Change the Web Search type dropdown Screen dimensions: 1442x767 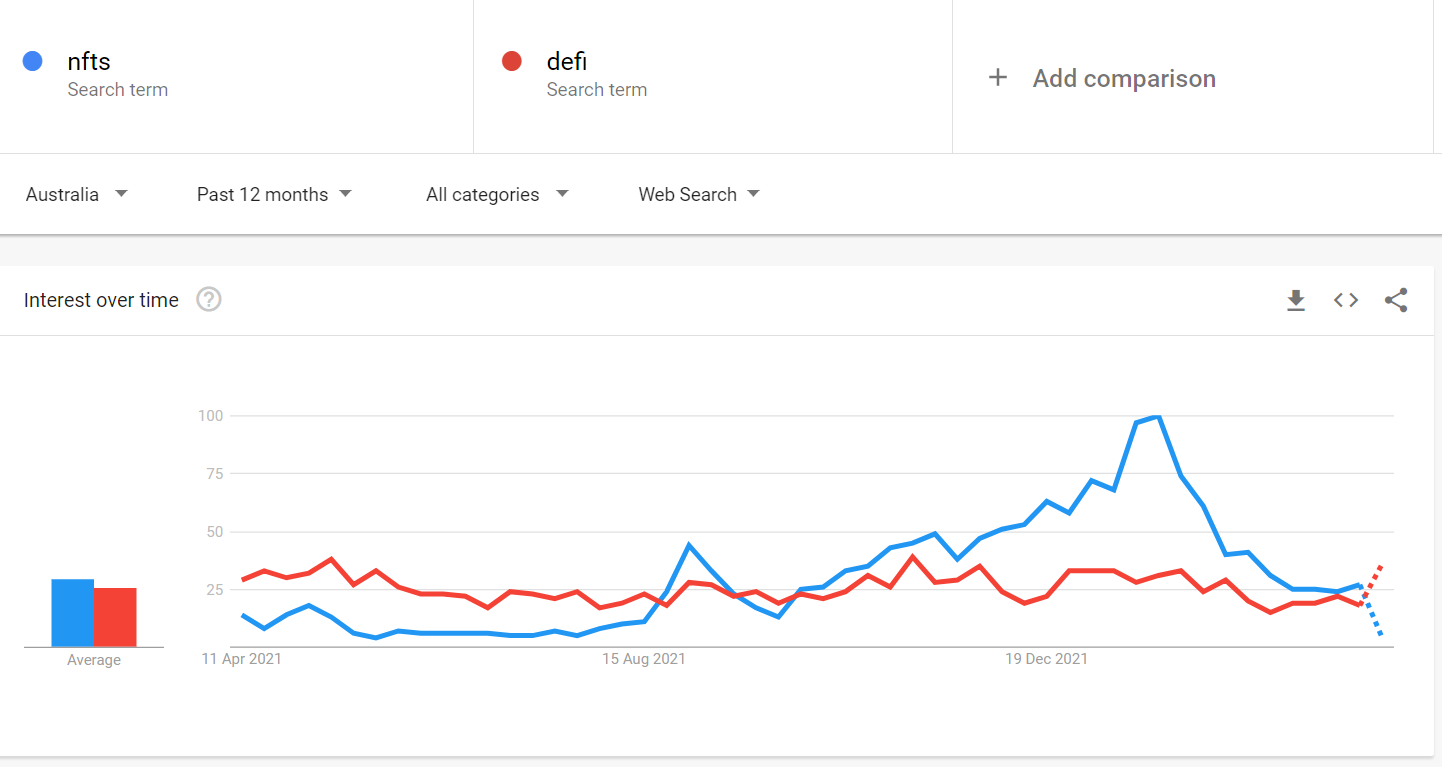699,194
